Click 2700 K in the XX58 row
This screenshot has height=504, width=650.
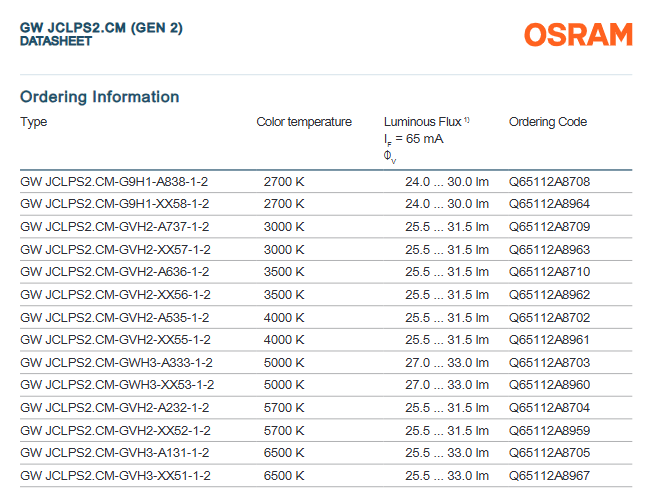(284, 204)
